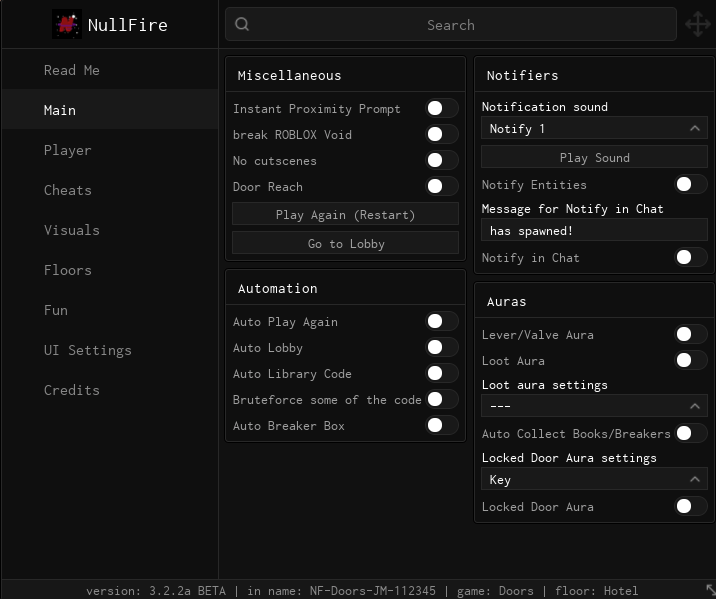Toggle Notify Entities switch
Image resolution: width=716 pixels, height=599 pixels.
690,184
